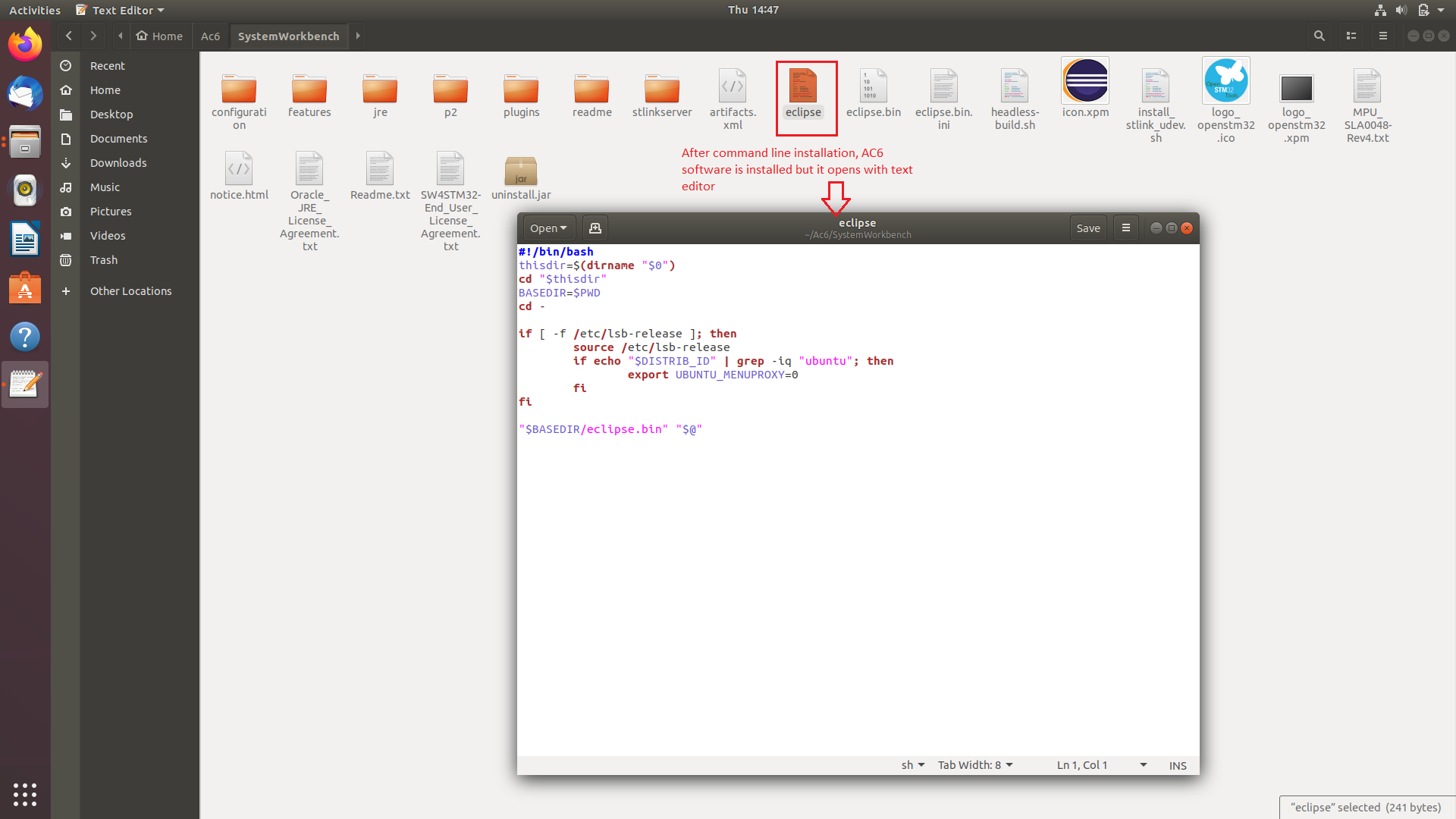Click the Save button
1456x819 pixels.
point(1087,228)
